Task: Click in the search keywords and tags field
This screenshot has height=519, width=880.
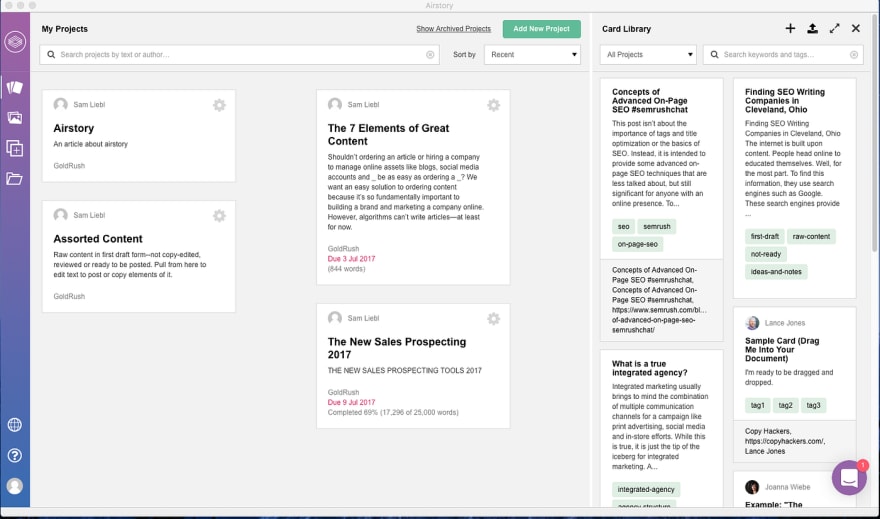Action: point(783,54)
